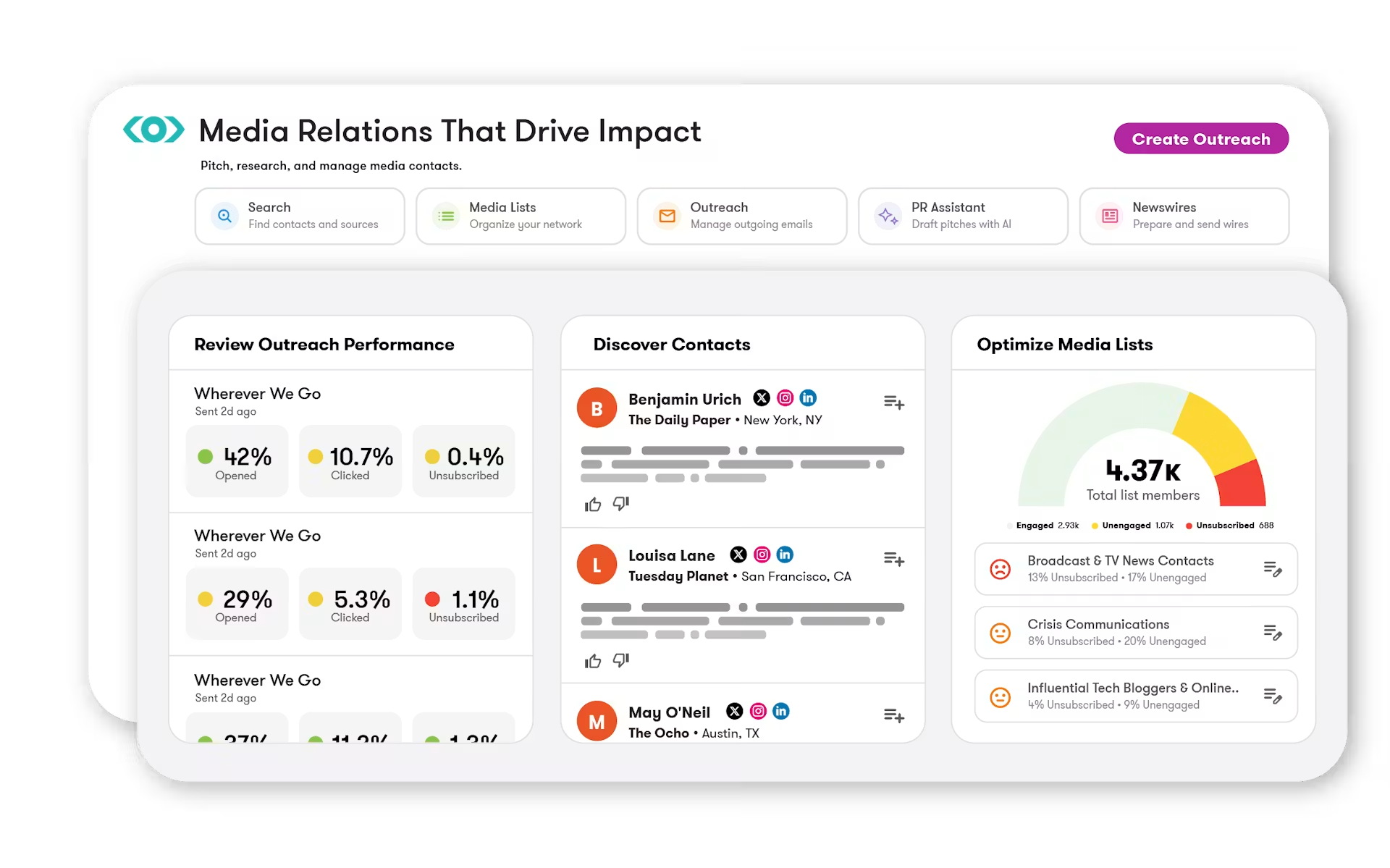Image resolution: width=1390 pixels, height=868 pixels.
Task: Click the 0.4% Unsubscribed stat tile
Action: (x=464, y=461)
